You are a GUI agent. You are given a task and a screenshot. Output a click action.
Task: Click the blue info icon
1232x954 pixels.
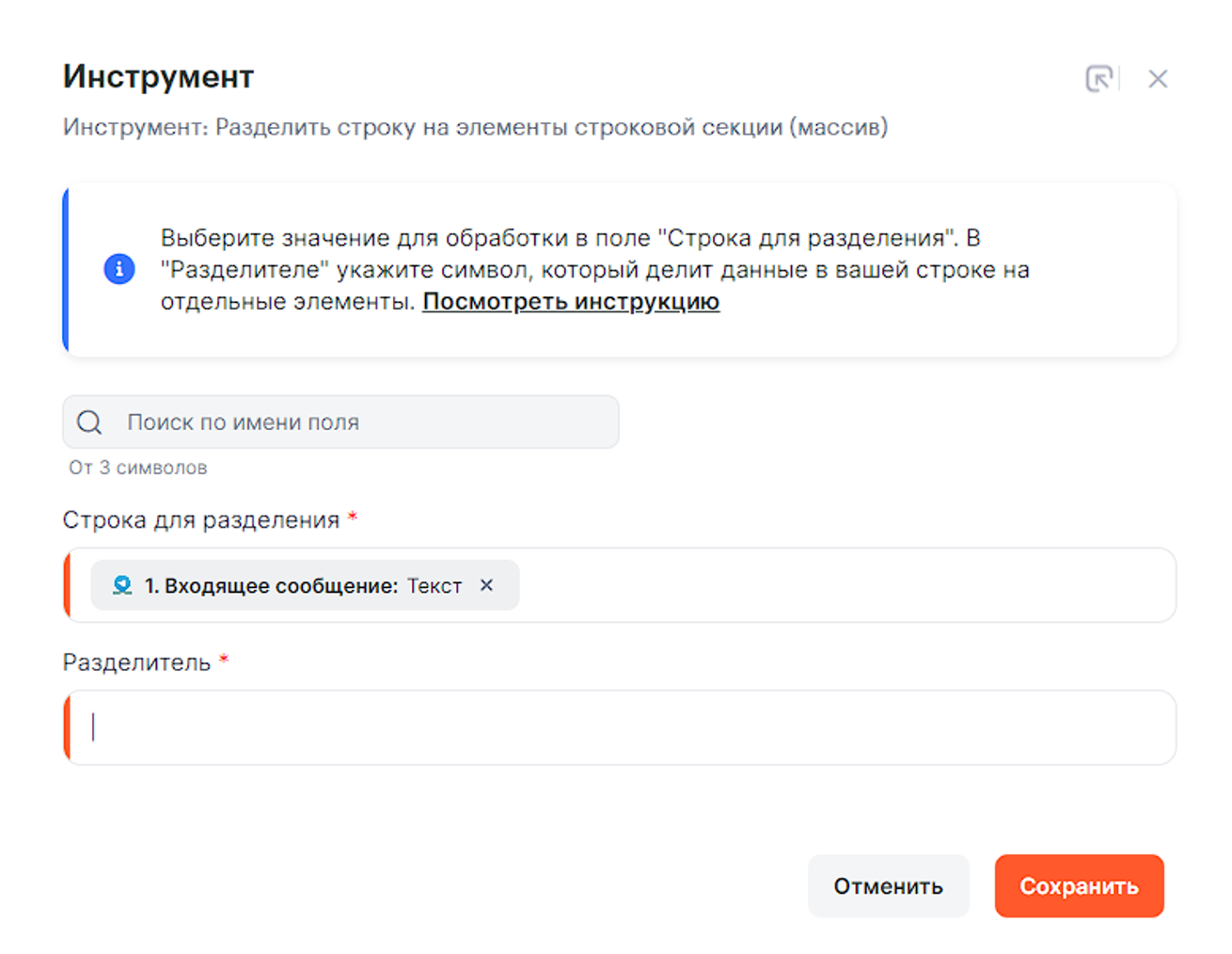tap(119, 269)
